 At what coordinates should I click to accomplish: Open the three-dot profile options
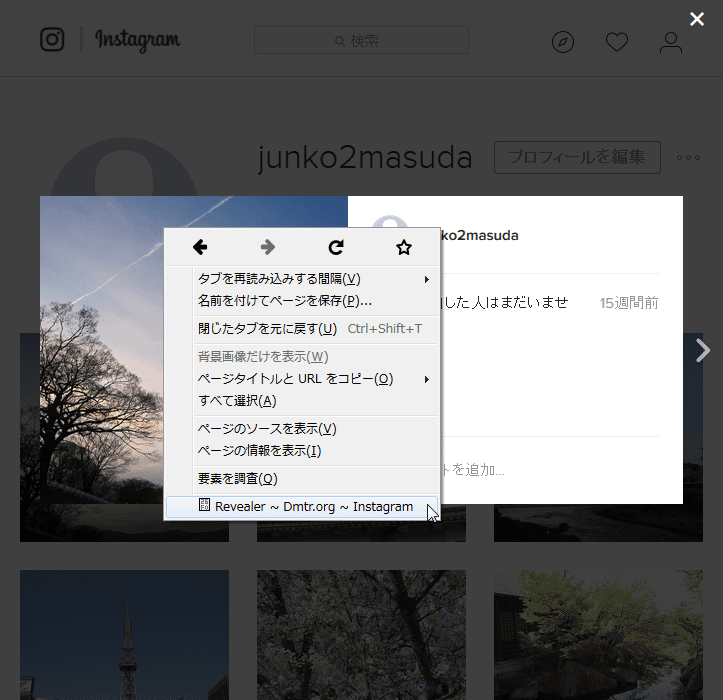(x=688, y=157)
